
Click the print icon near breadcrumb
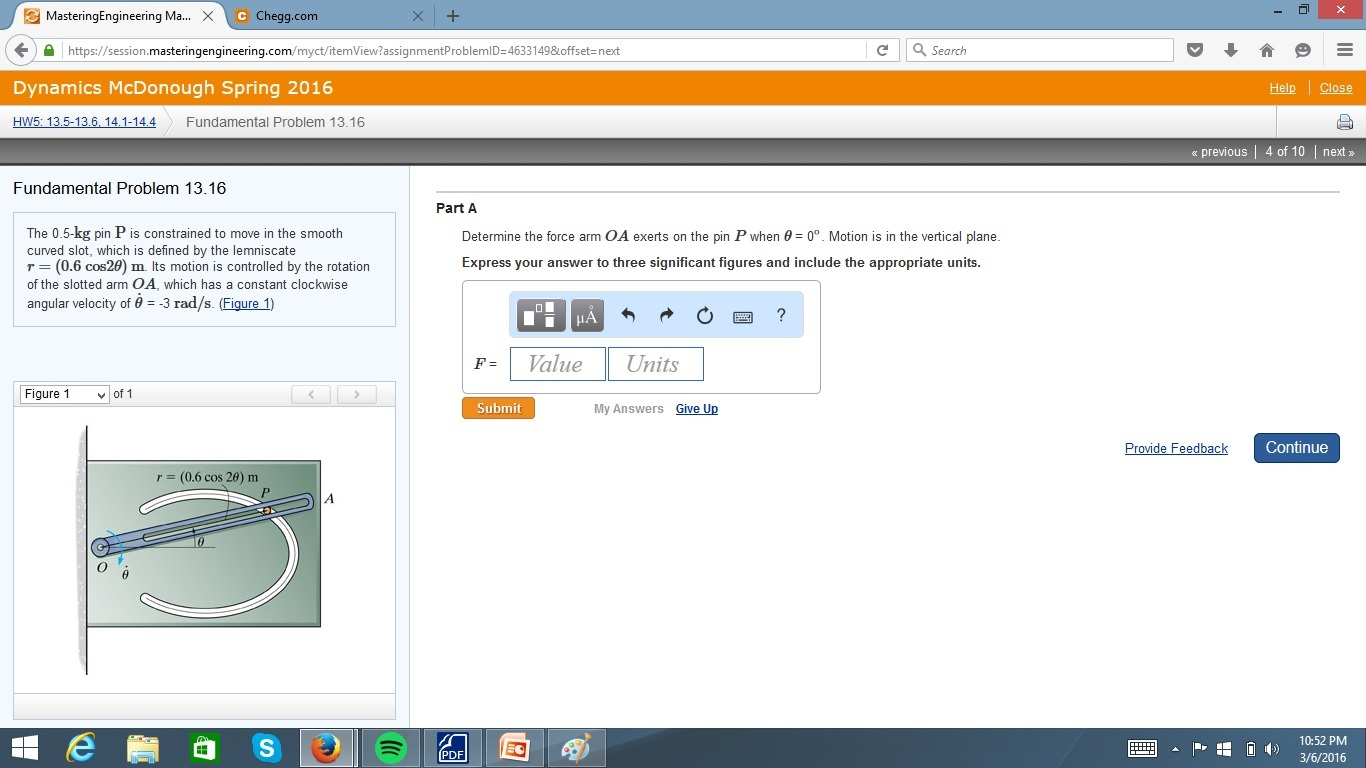[x=1344, y=121]
